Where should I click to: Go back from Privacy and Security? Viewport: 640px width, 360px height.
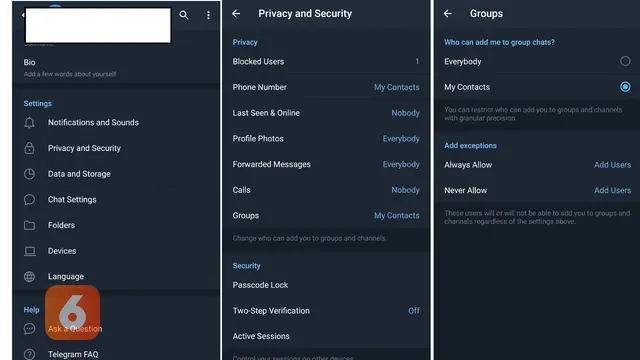pyautogui.click(x=236, y=13)
